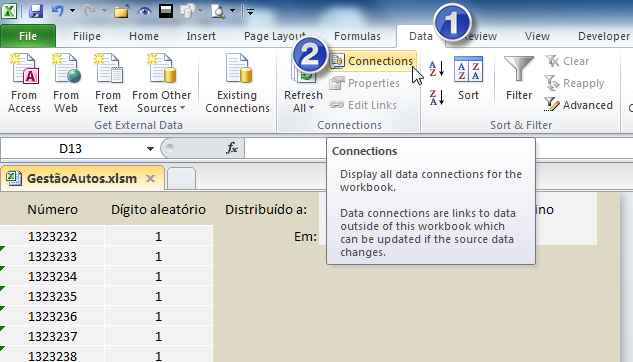The image size is (633, 362).
Task: Import data From Web
Action: tap(66, 84)
